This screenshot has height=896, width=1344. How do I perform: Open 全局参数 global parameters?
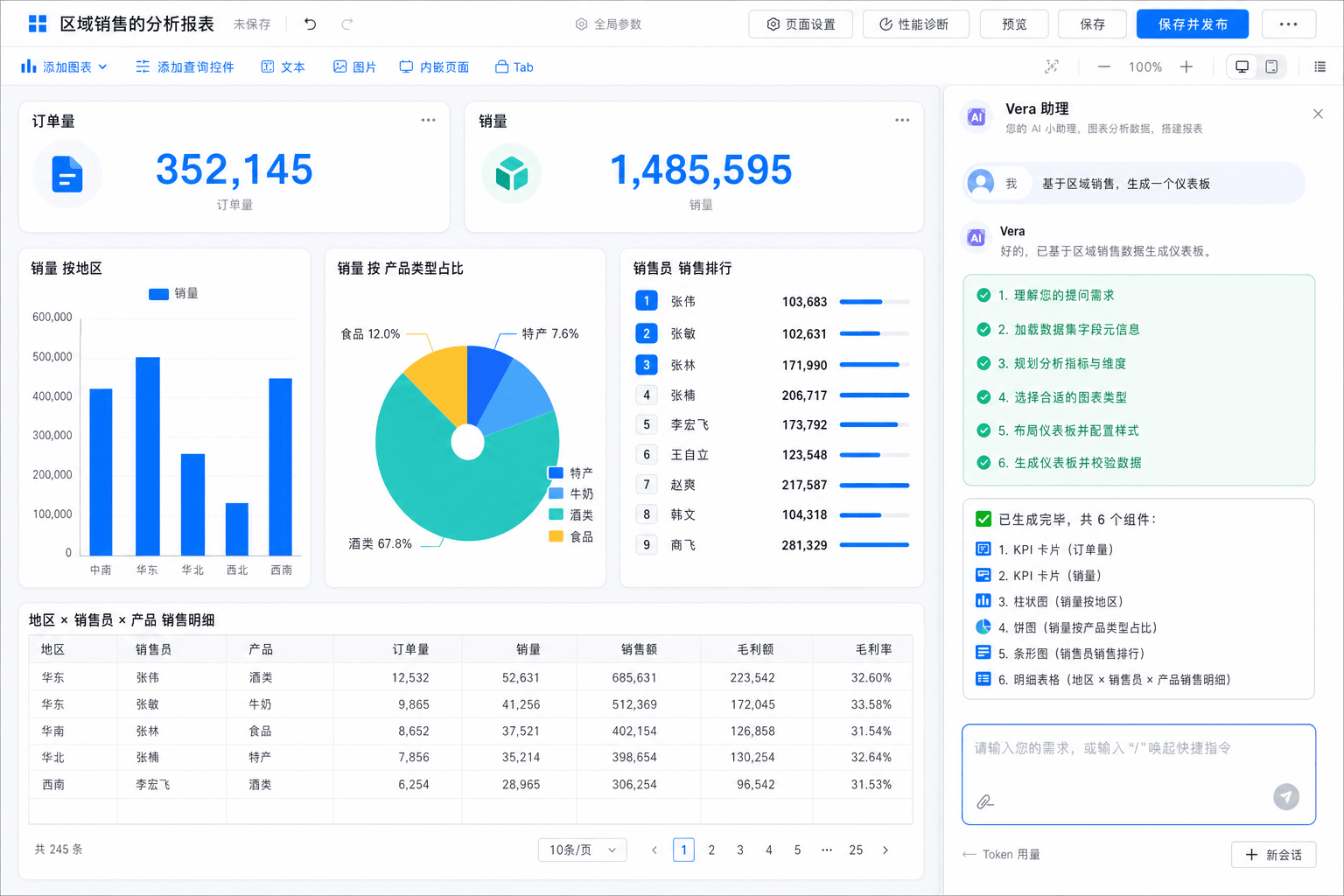click(608, 24)
